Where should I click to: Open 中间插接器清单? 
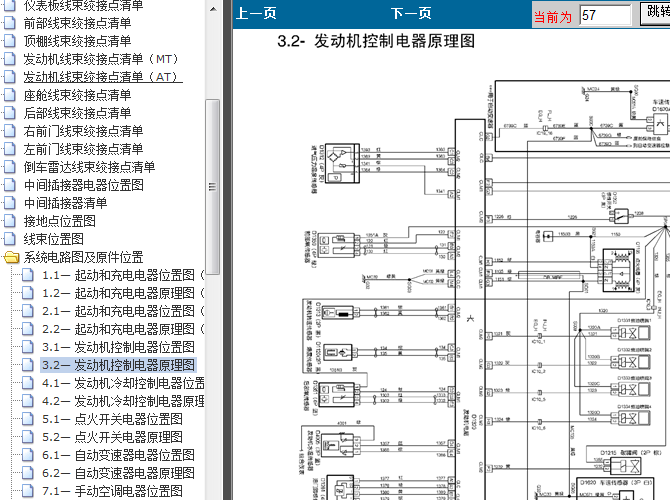click(x=65, y=203)
